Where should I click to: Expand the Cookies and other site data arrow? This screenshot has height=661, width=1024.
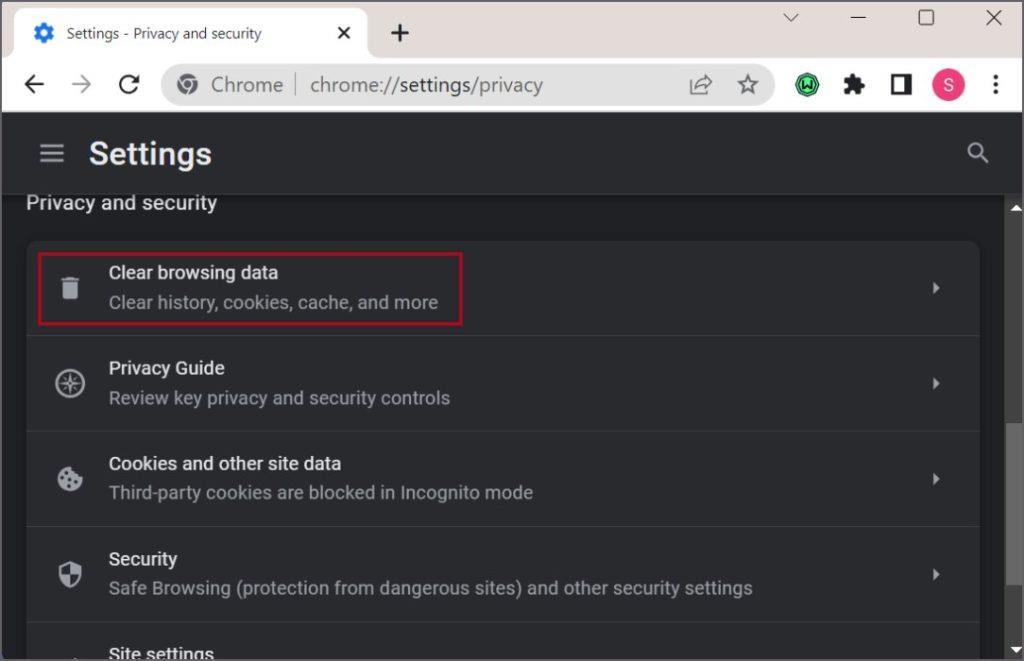936,479
